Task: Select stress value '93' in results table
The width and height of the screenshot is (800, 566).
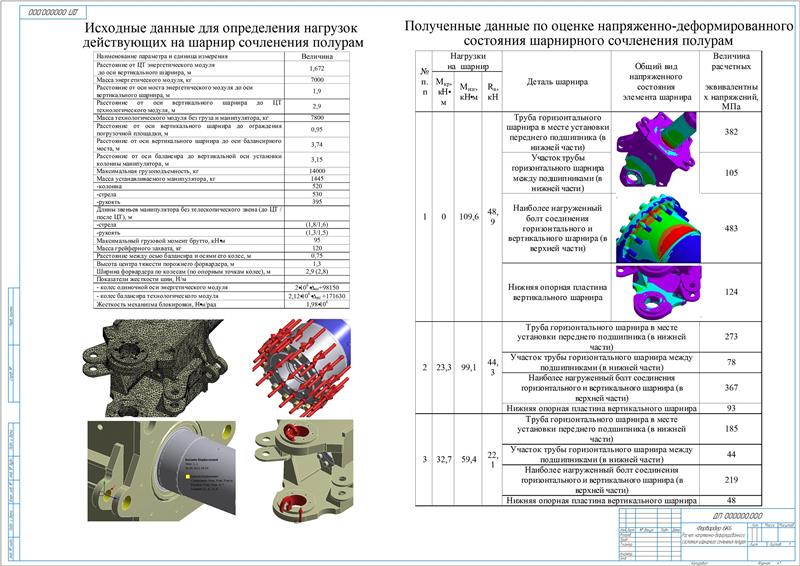Action: [731, 408]
